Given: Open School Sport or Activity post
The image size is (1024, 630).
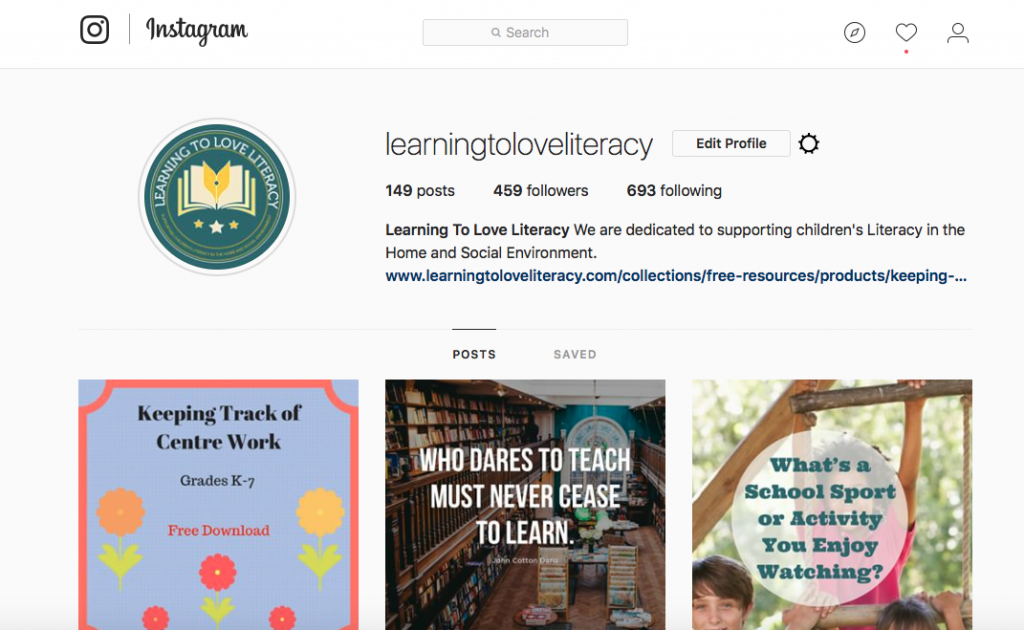Looking at the screenshot, I should 832,505.
